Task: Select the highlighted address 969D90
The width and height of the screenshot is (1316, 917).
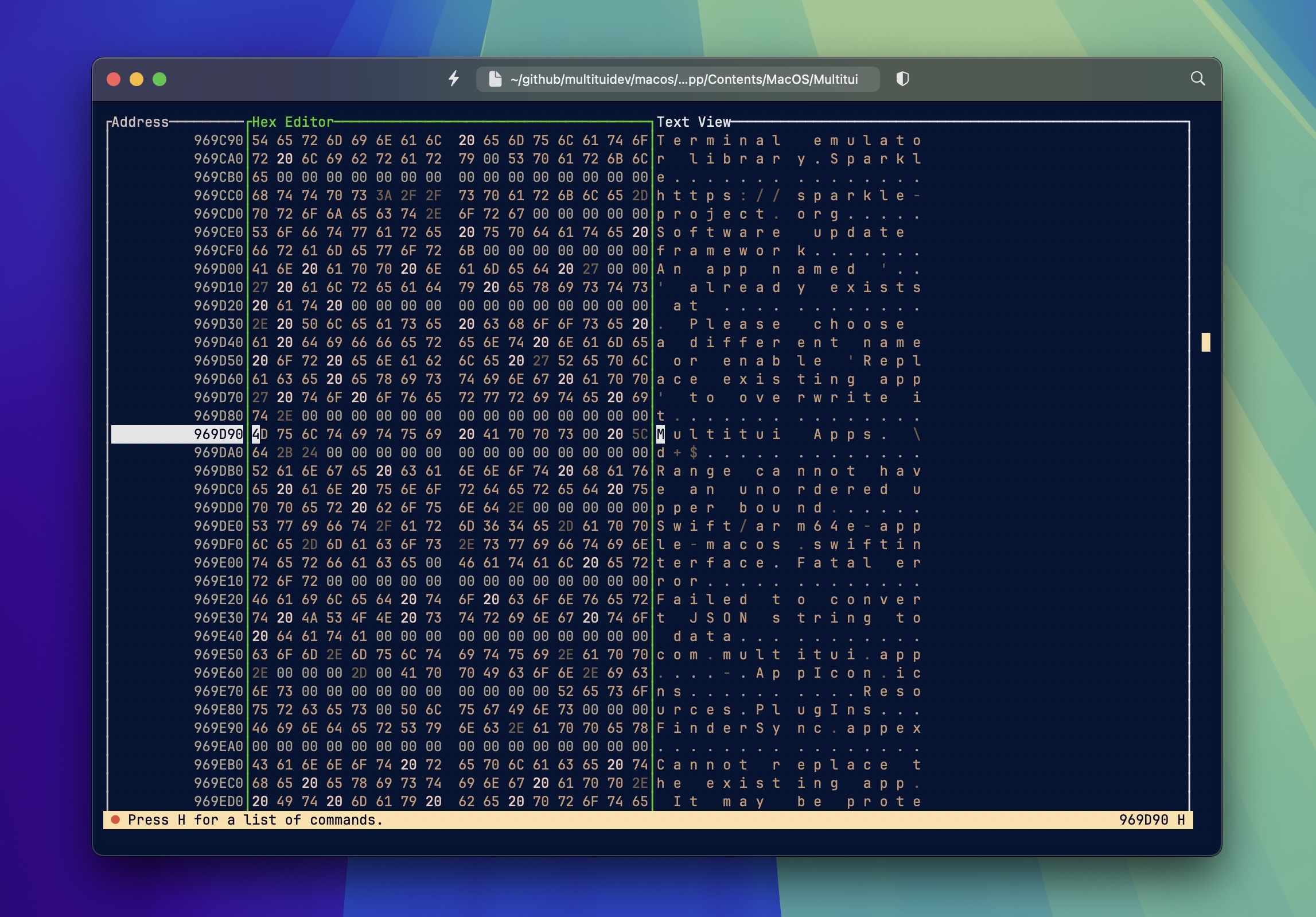Action: click(219, 434)
